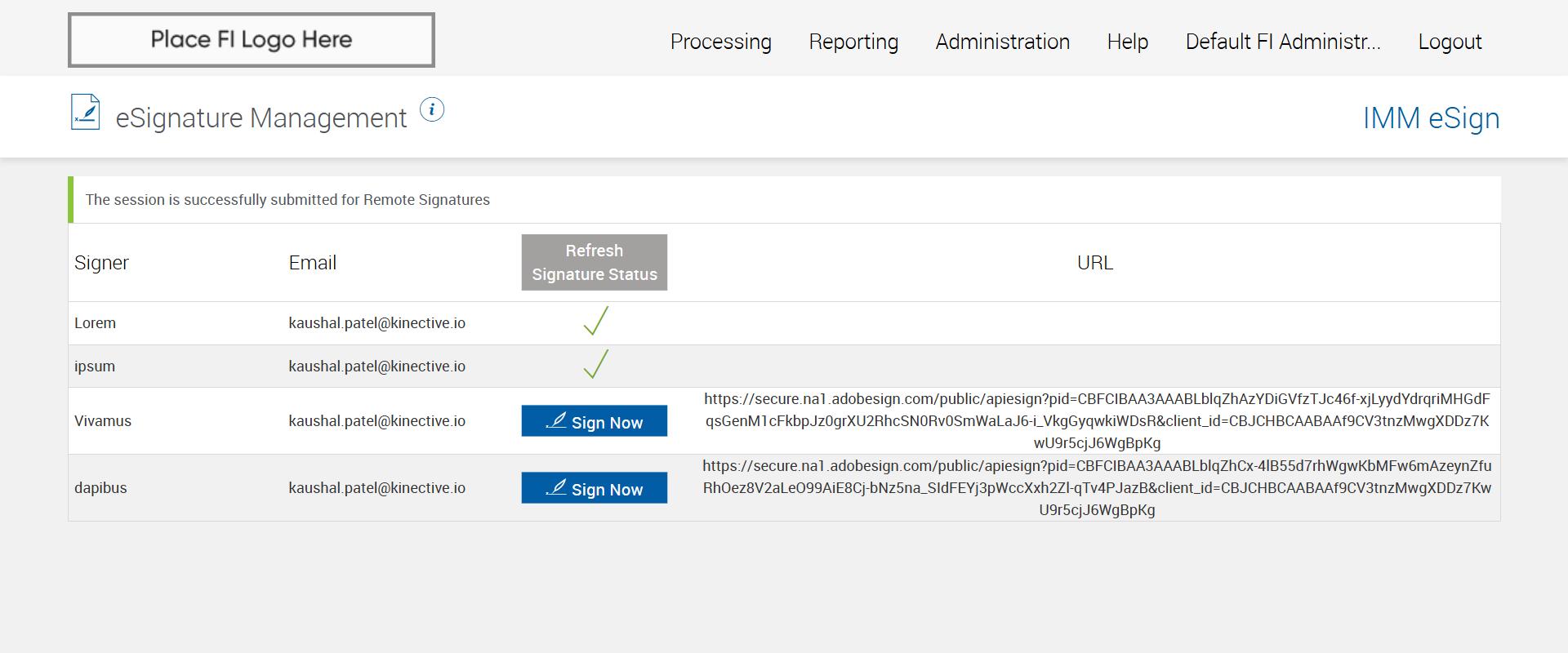The width and height of the screenshot is (1568, 653).
Task: Click the green checkmark for Lorem
Action: (596, 321)
